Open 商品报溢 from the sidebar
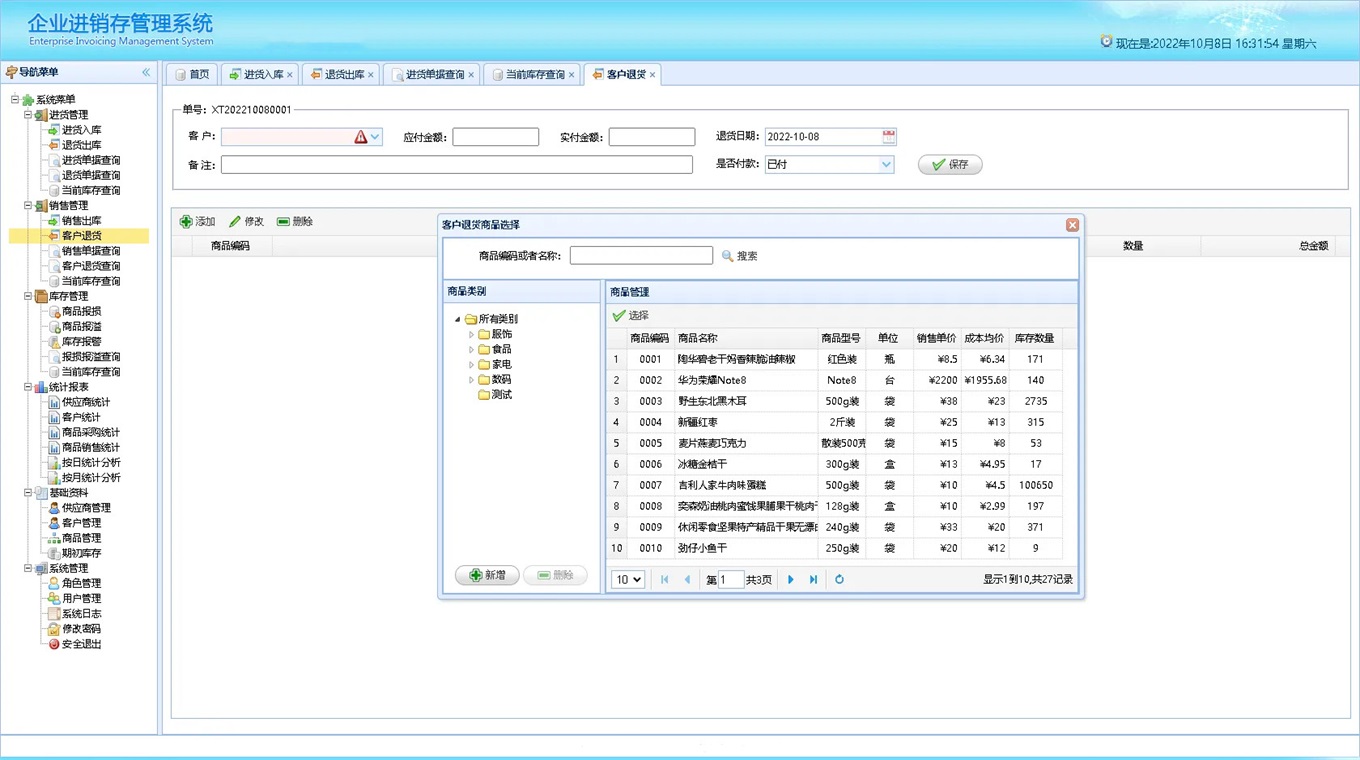Screen dimensions: 1360x760 tap(81, 326)
